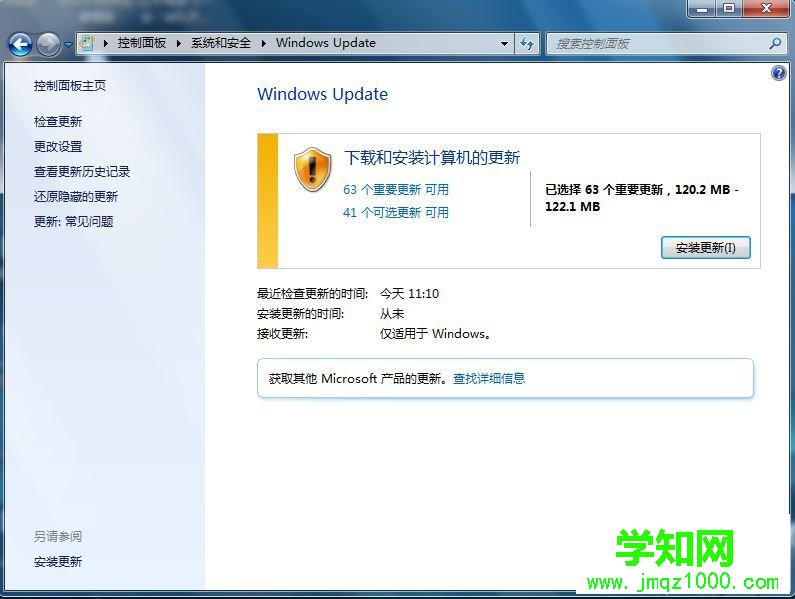
Task: Click the 从未 install time value
Action: tap(392, 314)
